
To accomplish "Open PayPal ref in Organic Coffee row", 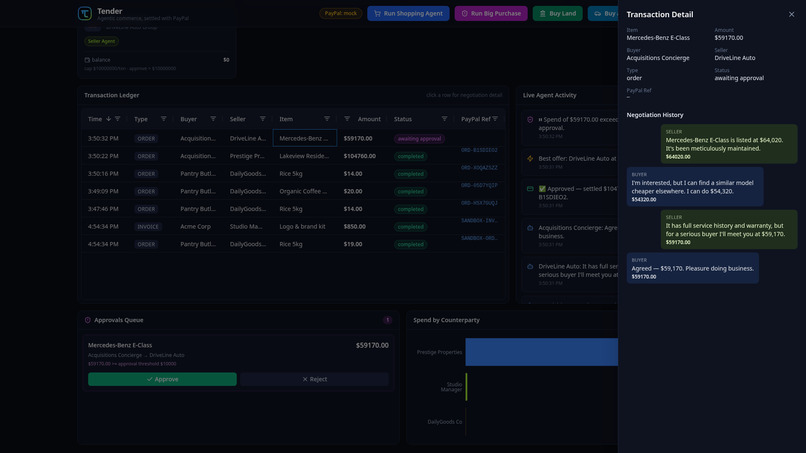I will coord(479,185).
